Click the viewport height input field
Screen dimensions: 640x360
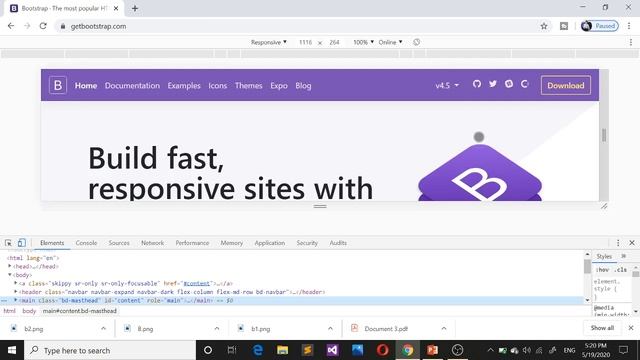coord(334,42)
